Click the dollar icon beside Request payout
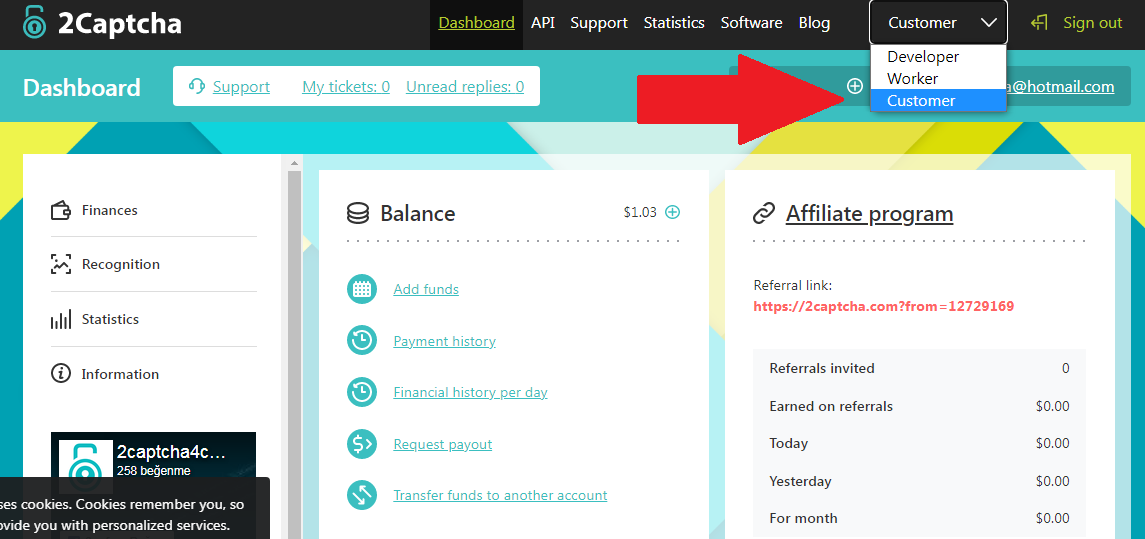1145x539 pixels. [x=361, y=444]
